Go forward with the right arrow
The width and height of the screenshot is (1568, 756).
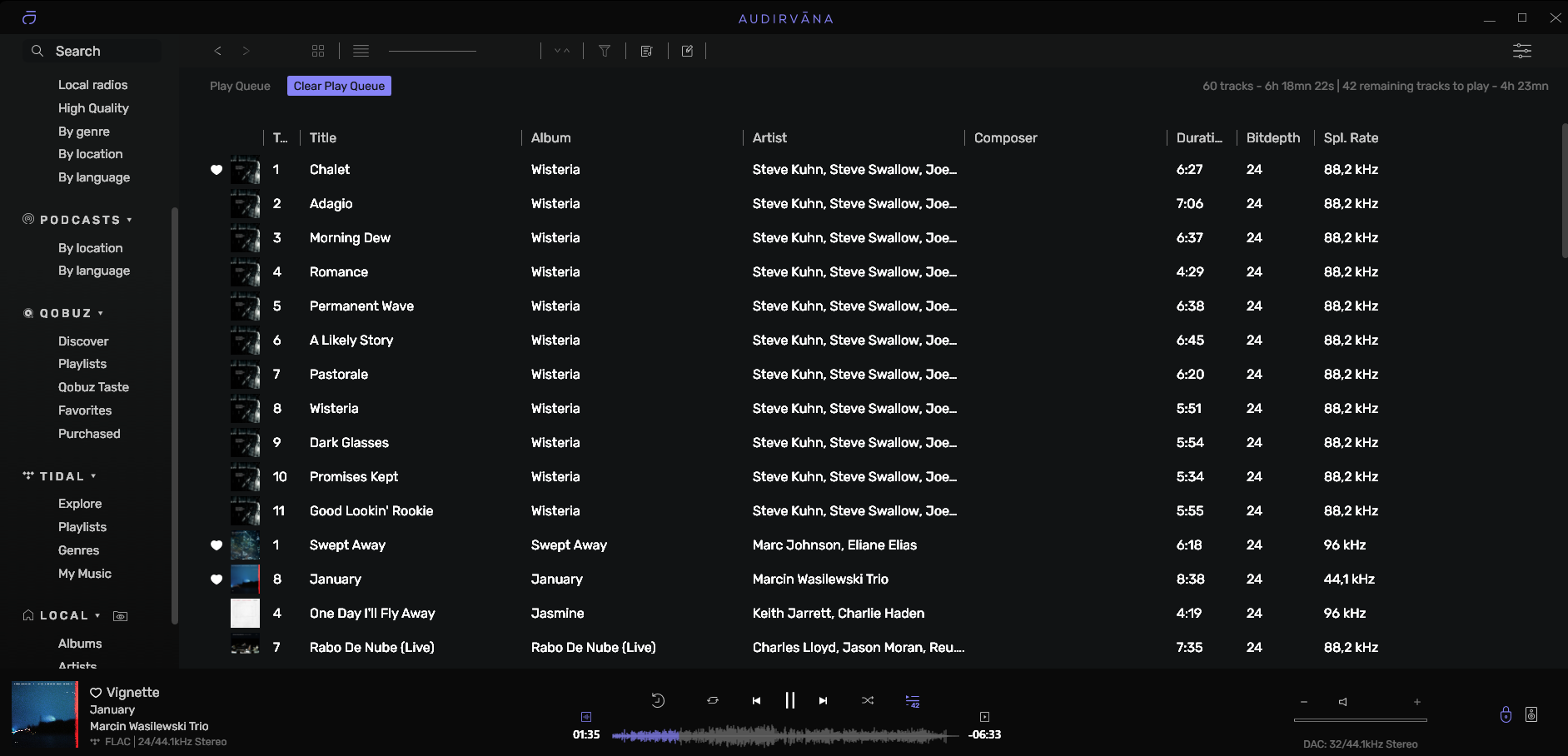click(246, 51)
